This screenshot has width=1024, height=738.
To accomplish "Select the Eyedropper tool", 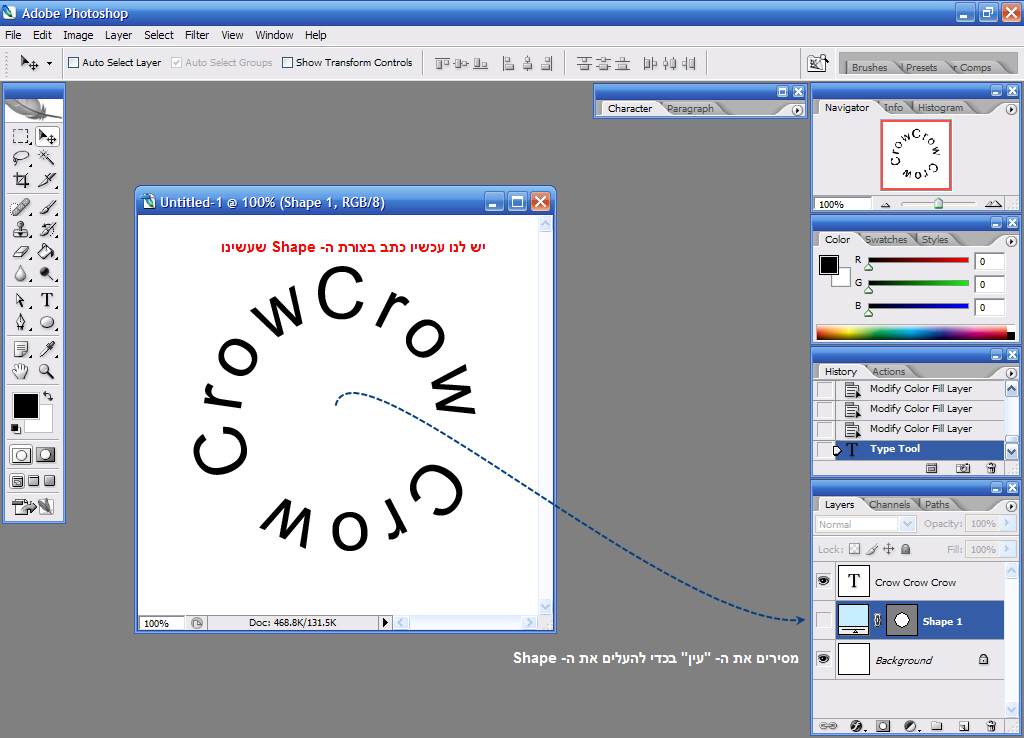I will 47,349.
